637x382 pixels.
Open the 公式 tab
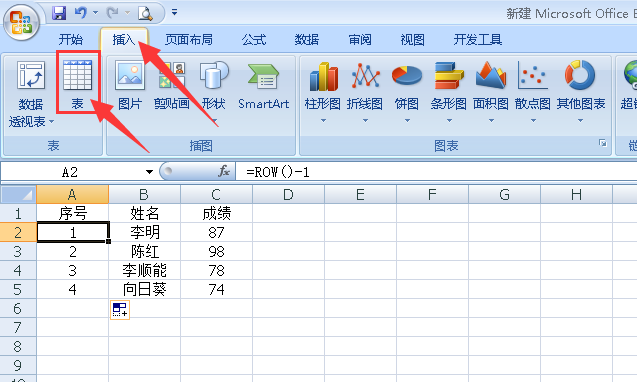(x=254, y=39)
